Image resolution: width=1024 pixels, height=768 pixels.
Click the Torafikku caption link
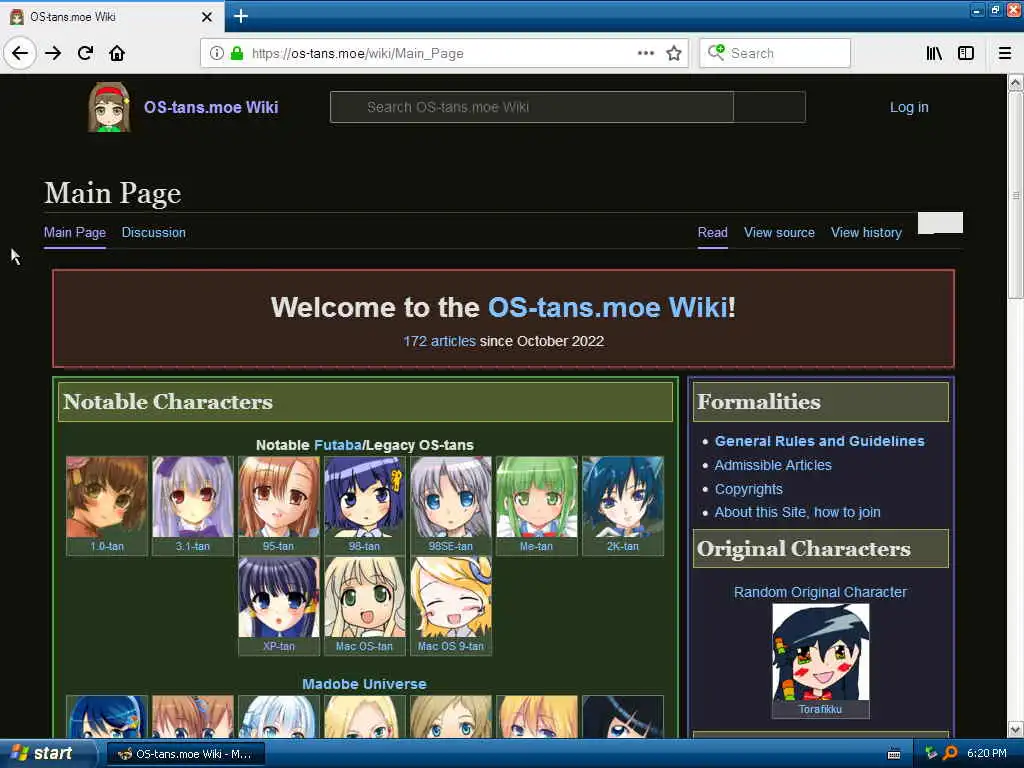[820, 709]
